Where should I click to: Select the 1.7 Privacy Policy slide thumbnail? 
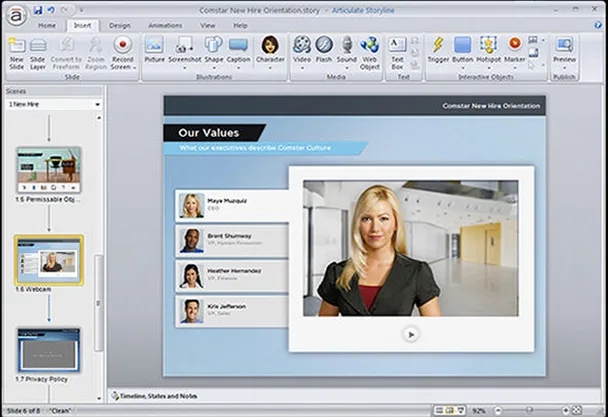point(49,350)
